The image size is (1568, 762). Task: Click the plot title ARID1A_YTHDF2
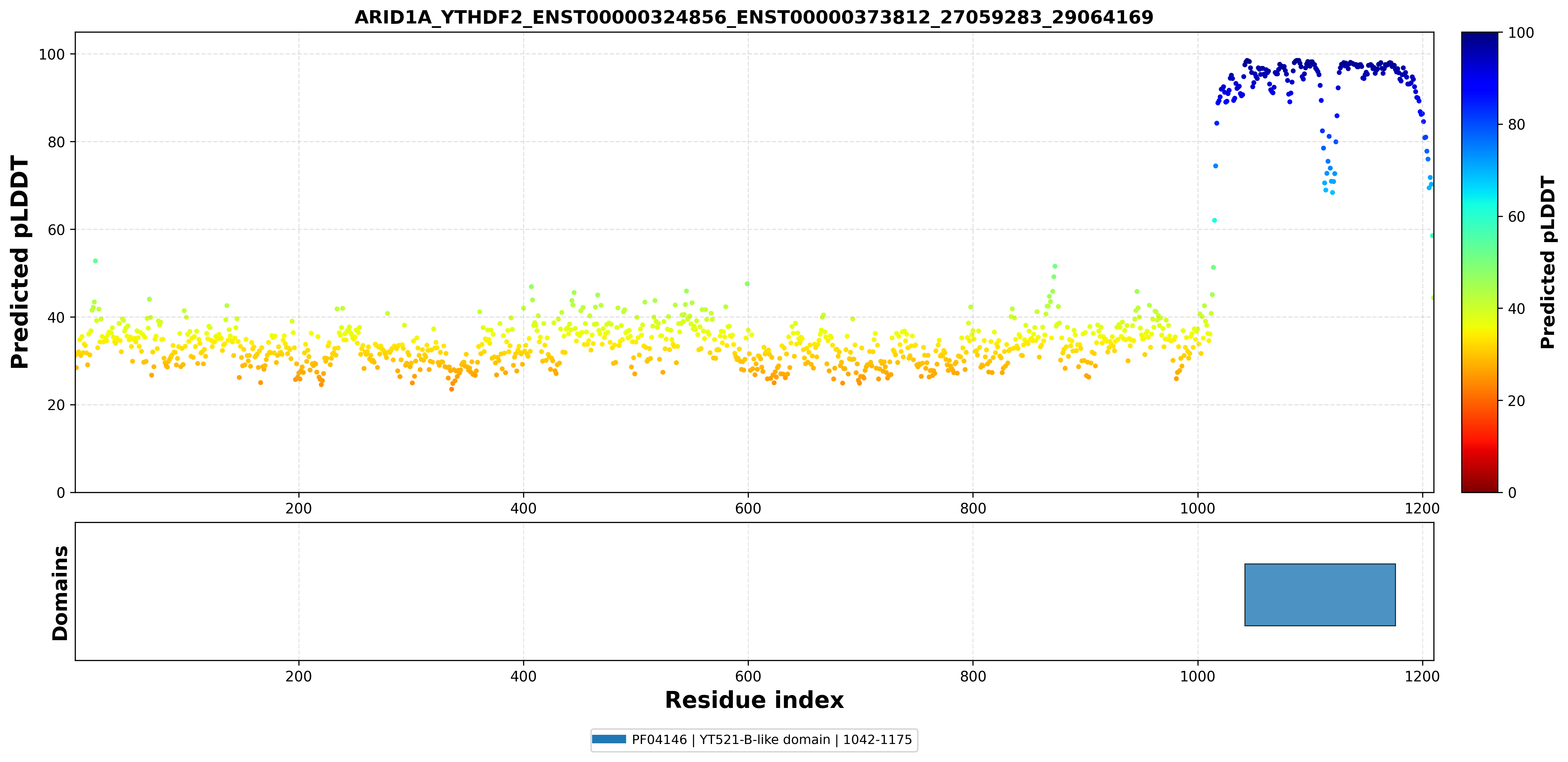tap(754, 17)
